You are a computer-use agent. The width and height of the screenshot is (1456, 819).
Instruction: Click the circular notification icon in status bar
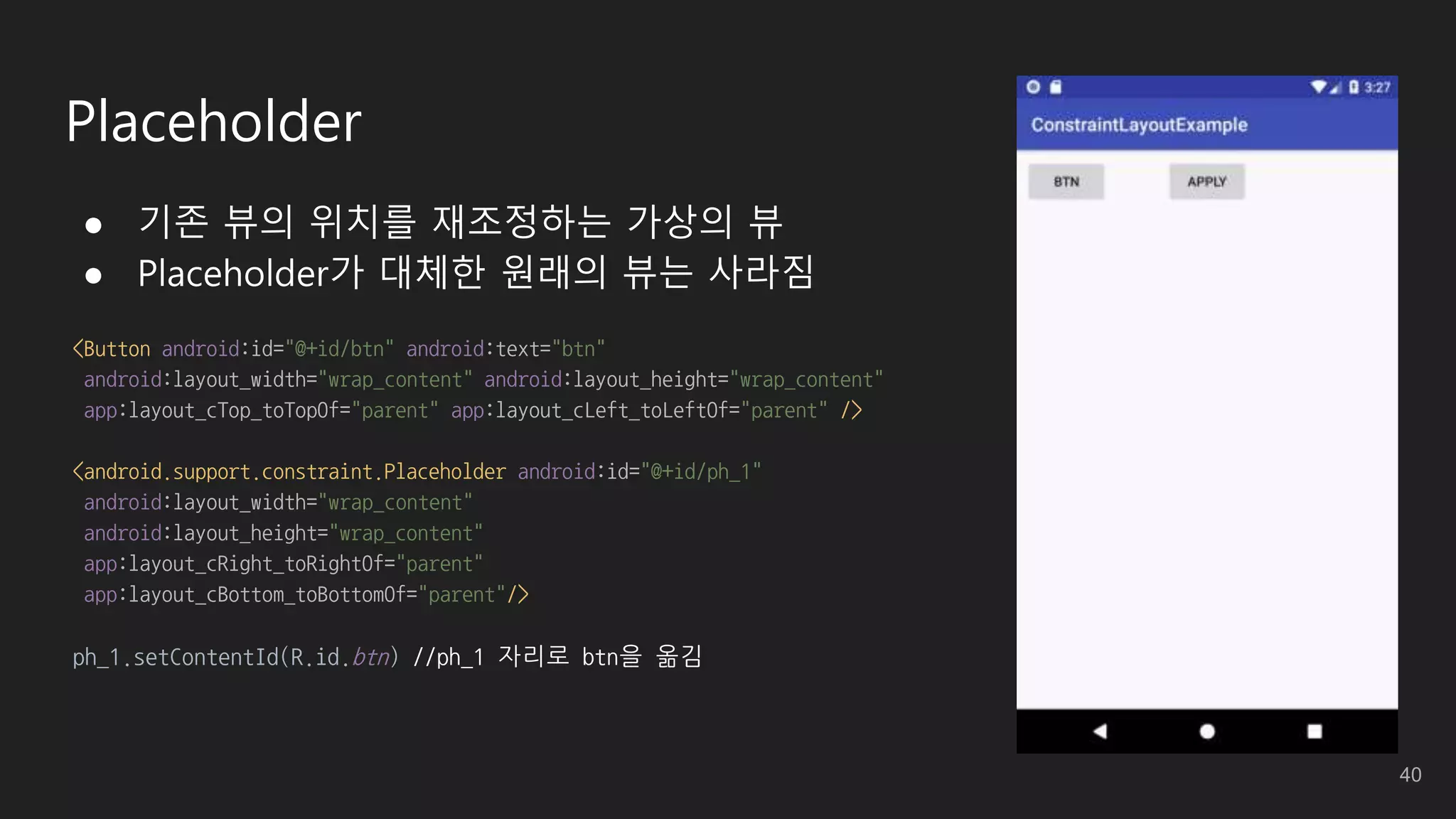pos(1033,87)
